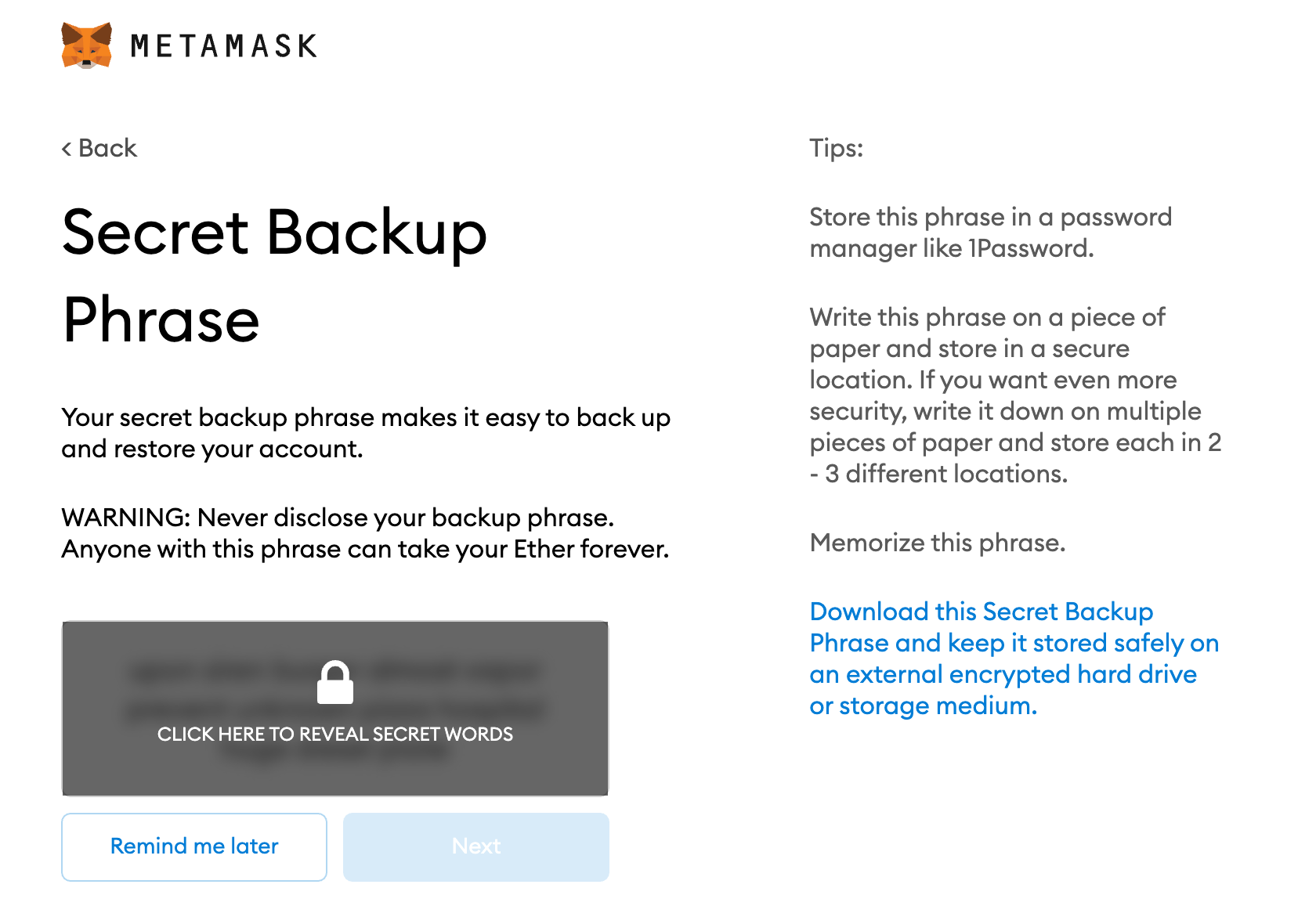Choose Remind me later
The width and height of the screenshot is (1316, 924).
pos(194,846)
